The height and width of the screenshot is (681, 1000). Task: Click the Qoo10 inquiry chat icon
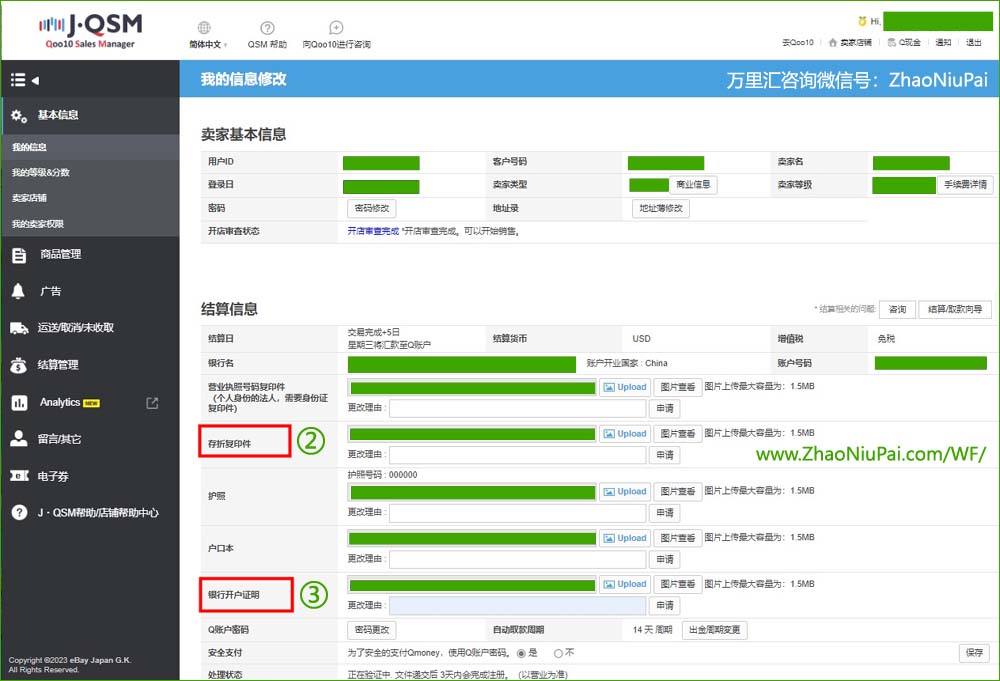(x=336, y=28)
